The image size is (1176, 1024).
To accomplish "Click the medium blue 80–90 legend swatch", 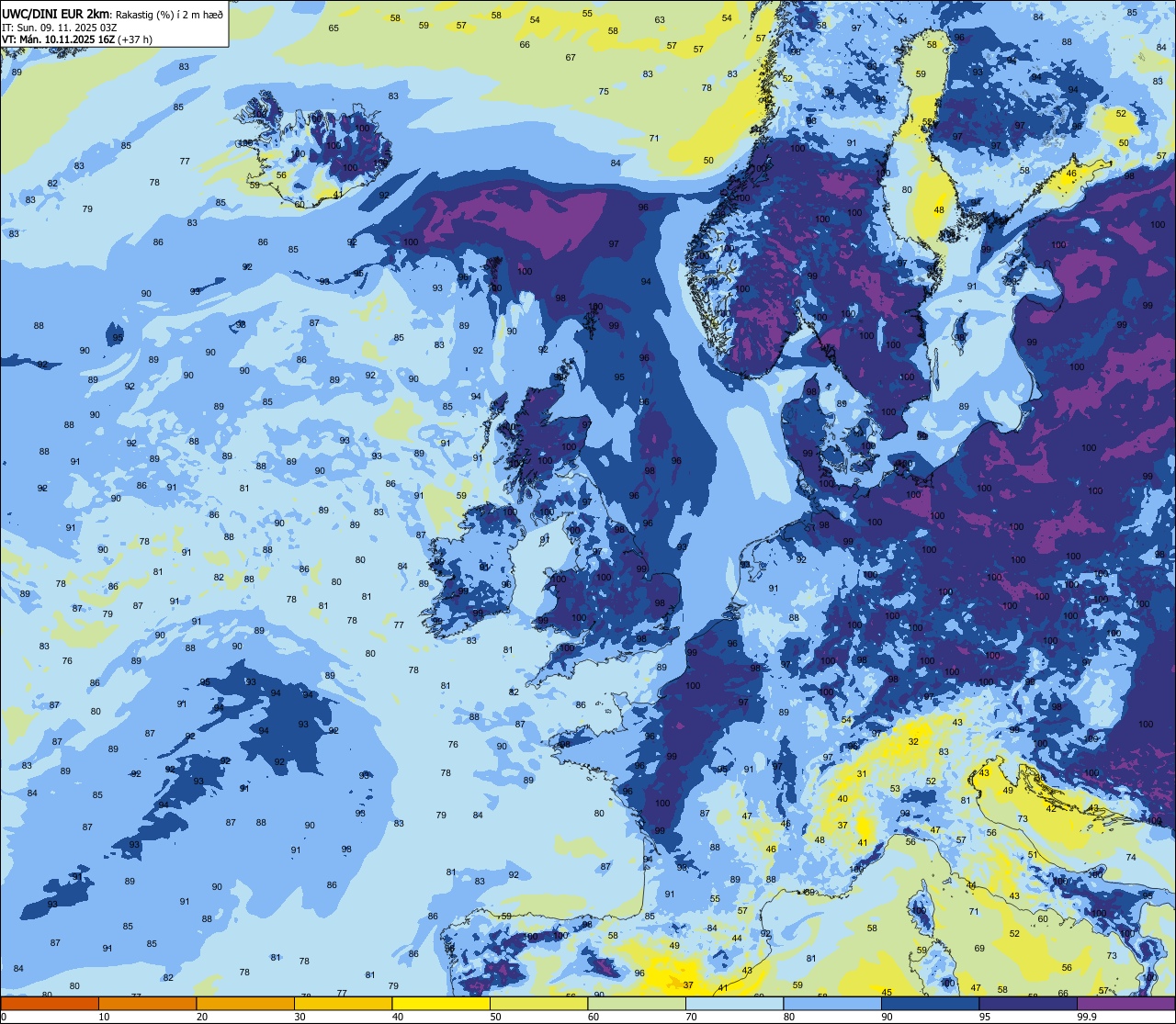I will point(832,1003).
